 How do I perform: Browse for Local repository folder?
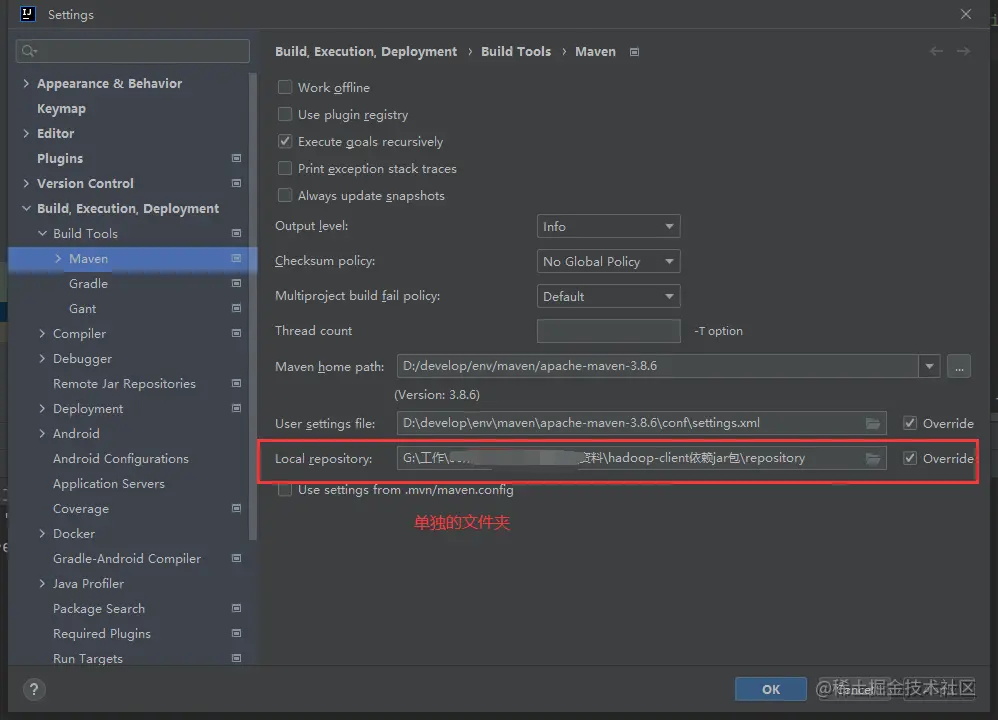tap(873, 458)
